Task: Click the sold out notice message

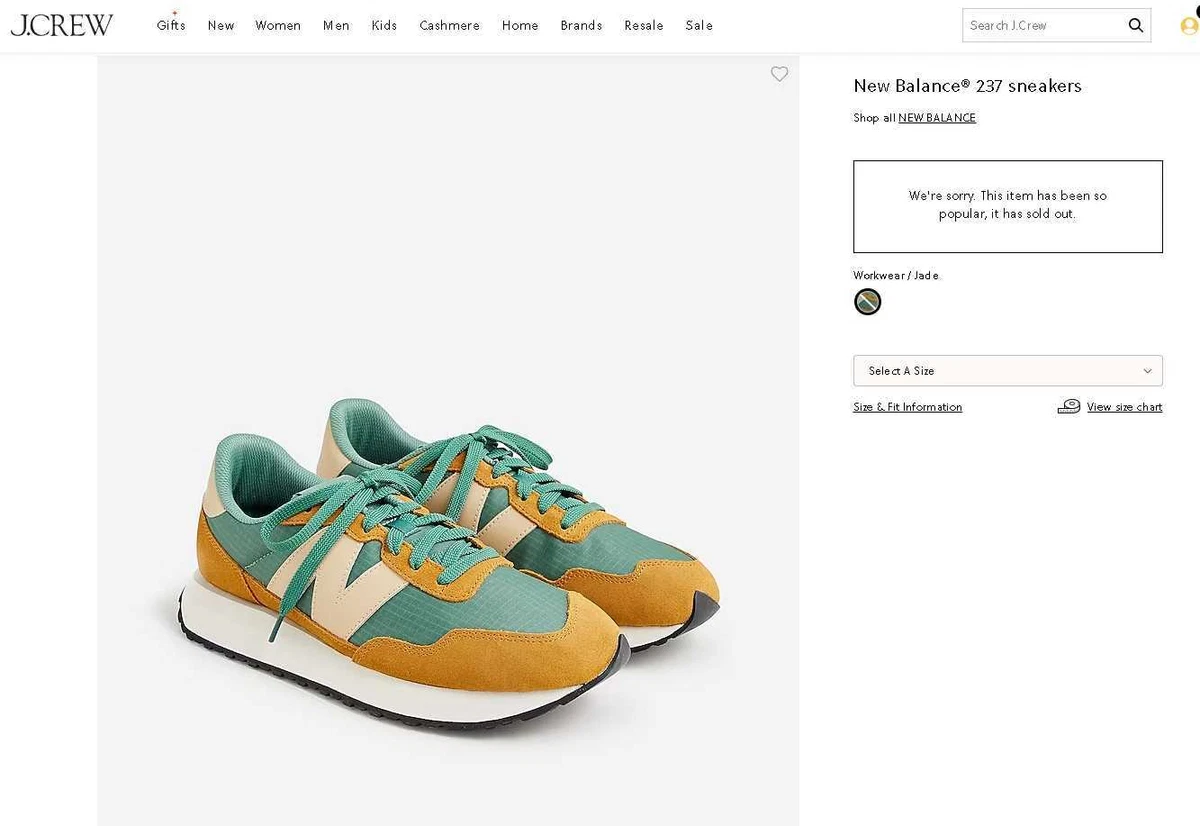Action: [x=1008, y=205]
